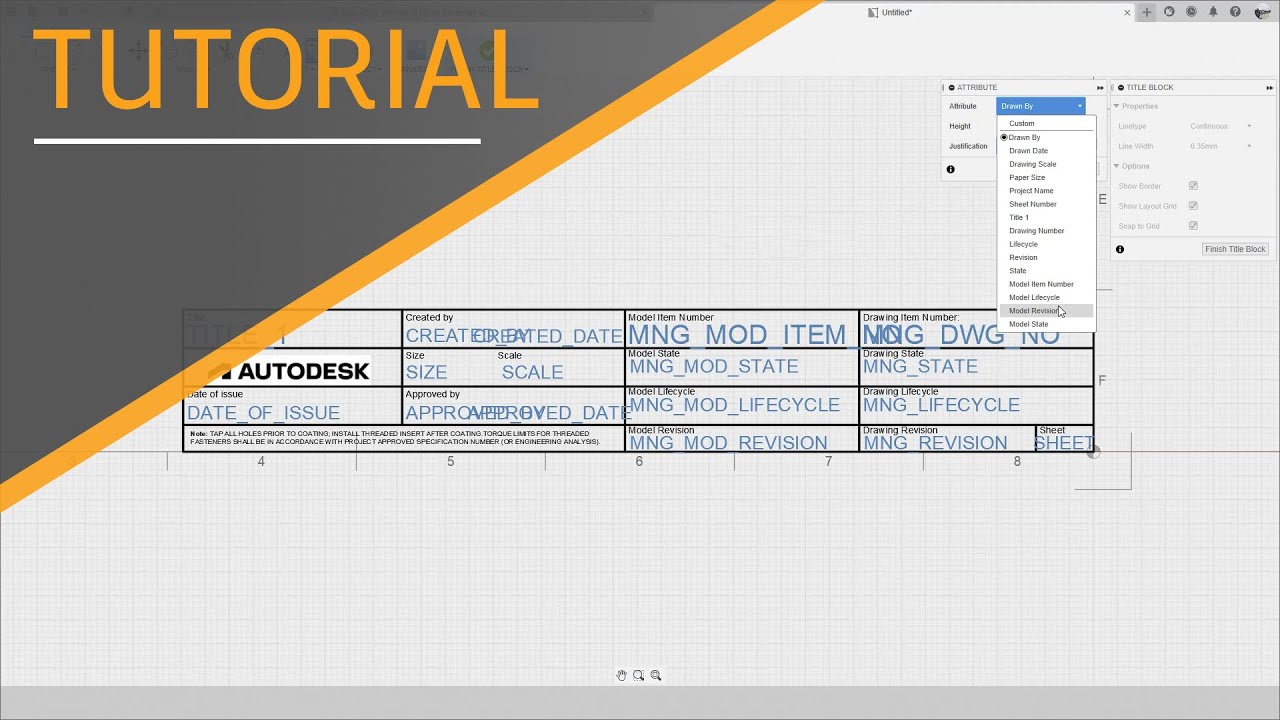
Task: Choose Model Revision from the attribute list
Action: pyautogui.click(x=1046, y=311)
